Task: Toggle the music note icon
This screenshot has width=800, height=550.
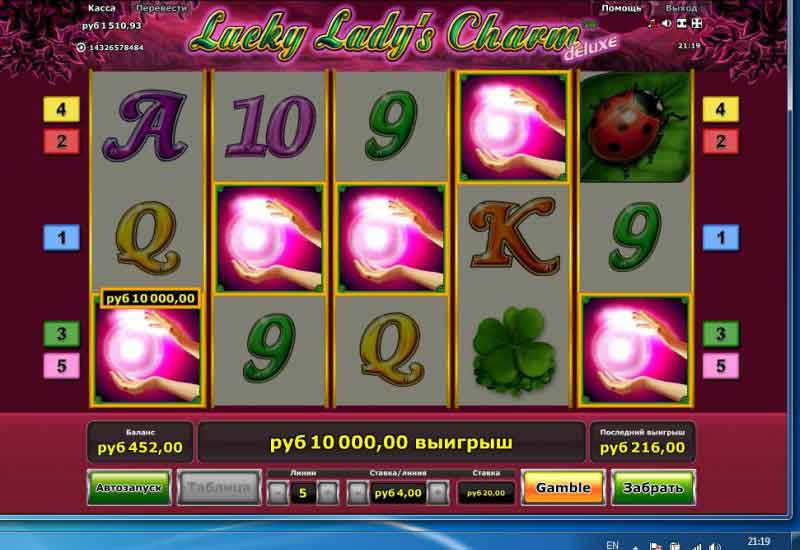Action: click(651, 23)
